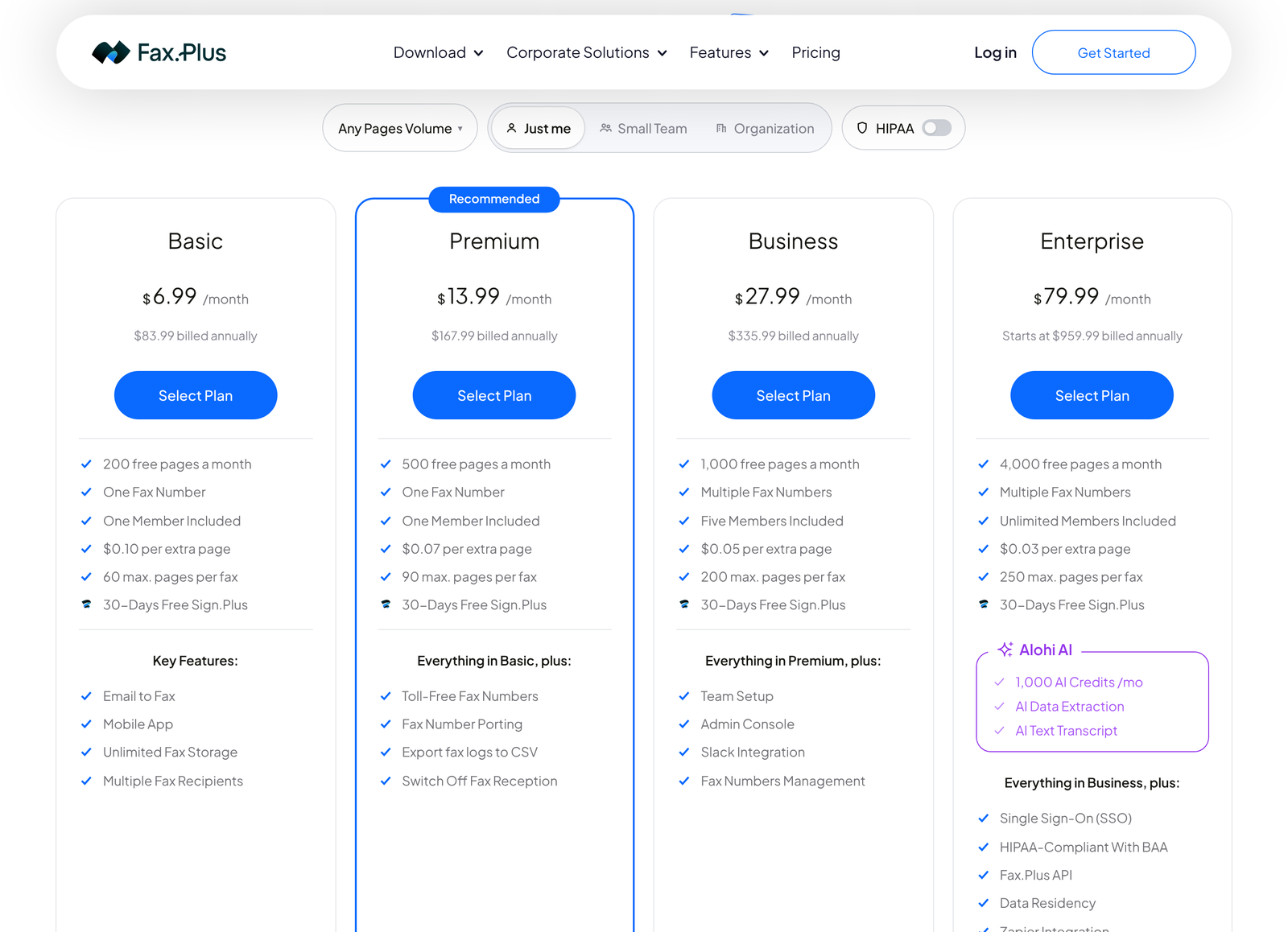Click the Fax.Plus logo icon
Screen dimensions: 1288x932
coord(111,52)
